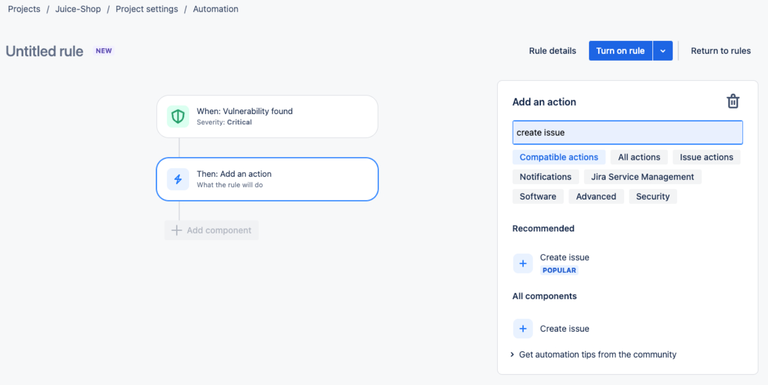Open the Juice-Shop breadcrumb link

point(78,9)
